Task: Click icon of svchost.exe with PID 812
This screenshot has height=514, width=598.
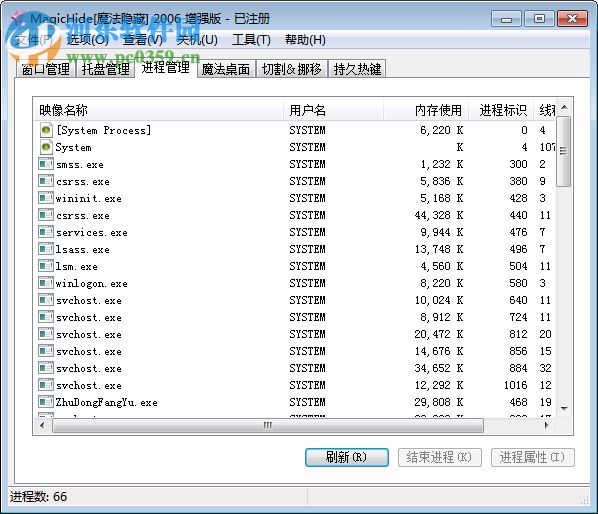Action: coord(46,334)
